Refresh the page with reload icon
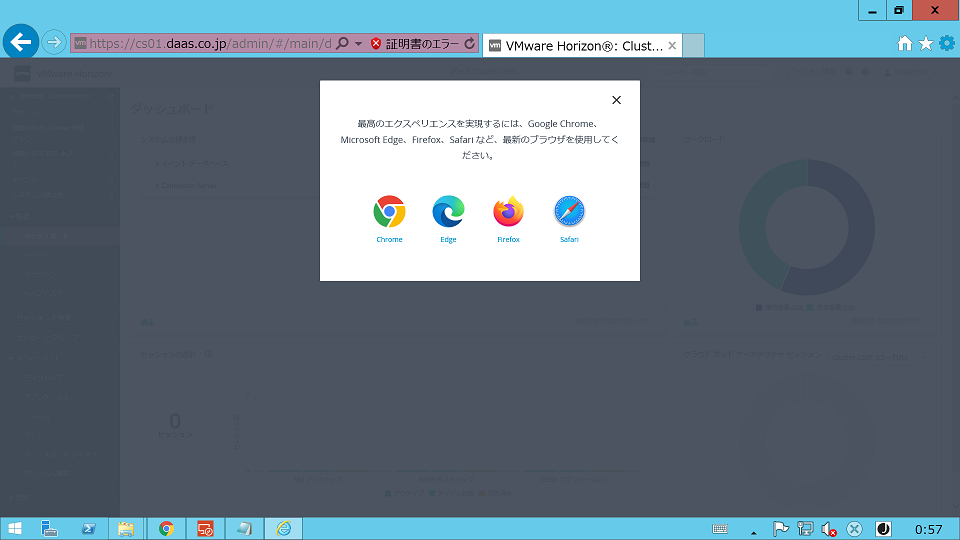Image resolution: width=960 pixels, height=540 pixels. [470, 43]
